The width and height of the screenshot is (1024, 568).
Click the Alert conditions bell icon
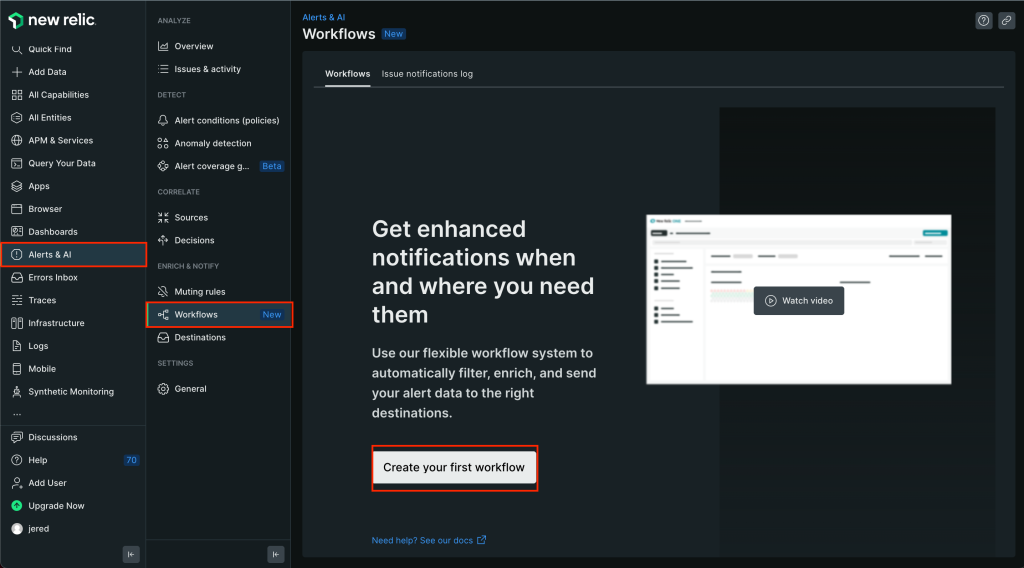tap(163, 120)
